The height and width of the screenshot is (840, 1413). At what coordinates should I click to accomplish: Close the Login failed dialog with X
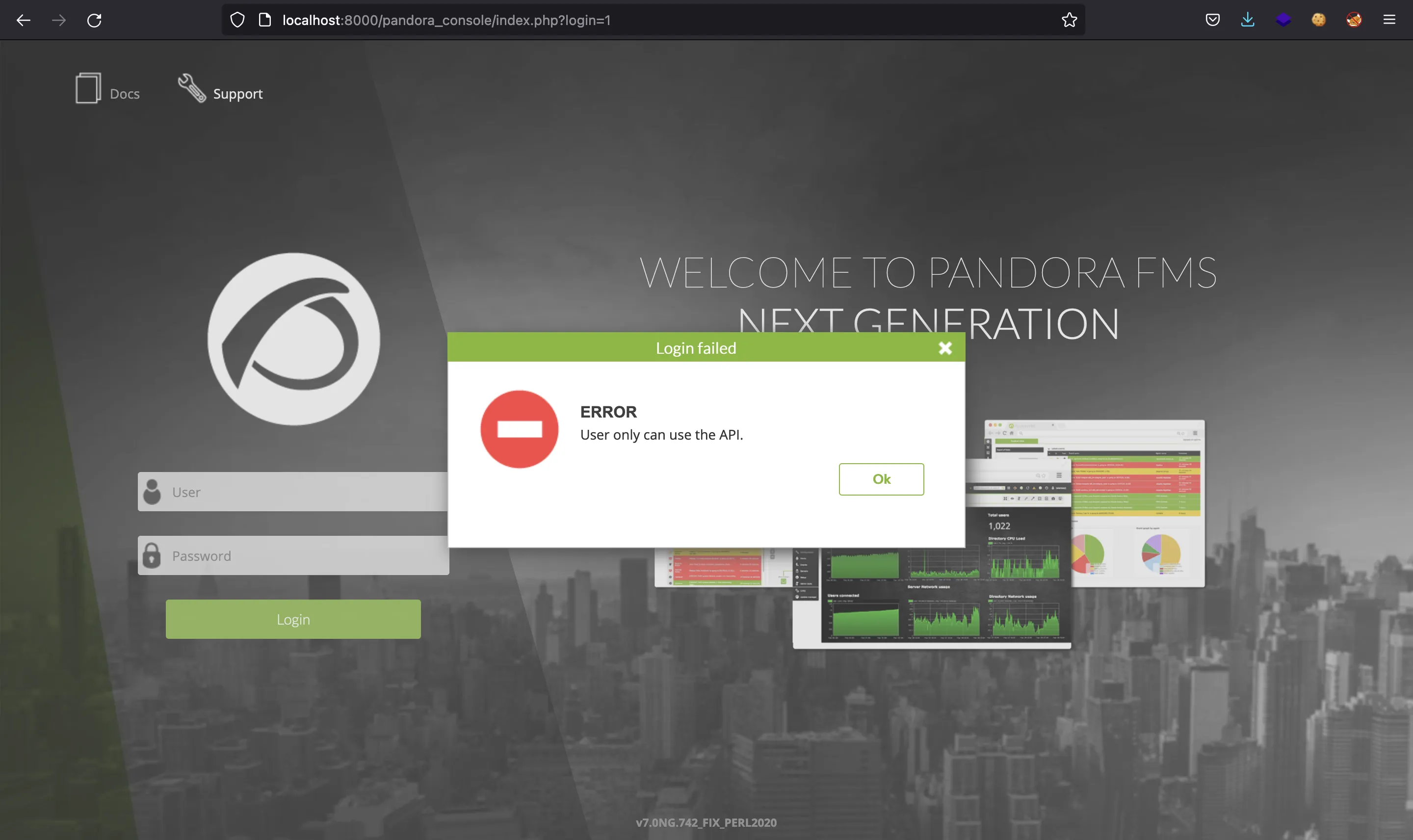tap(945, 348)
